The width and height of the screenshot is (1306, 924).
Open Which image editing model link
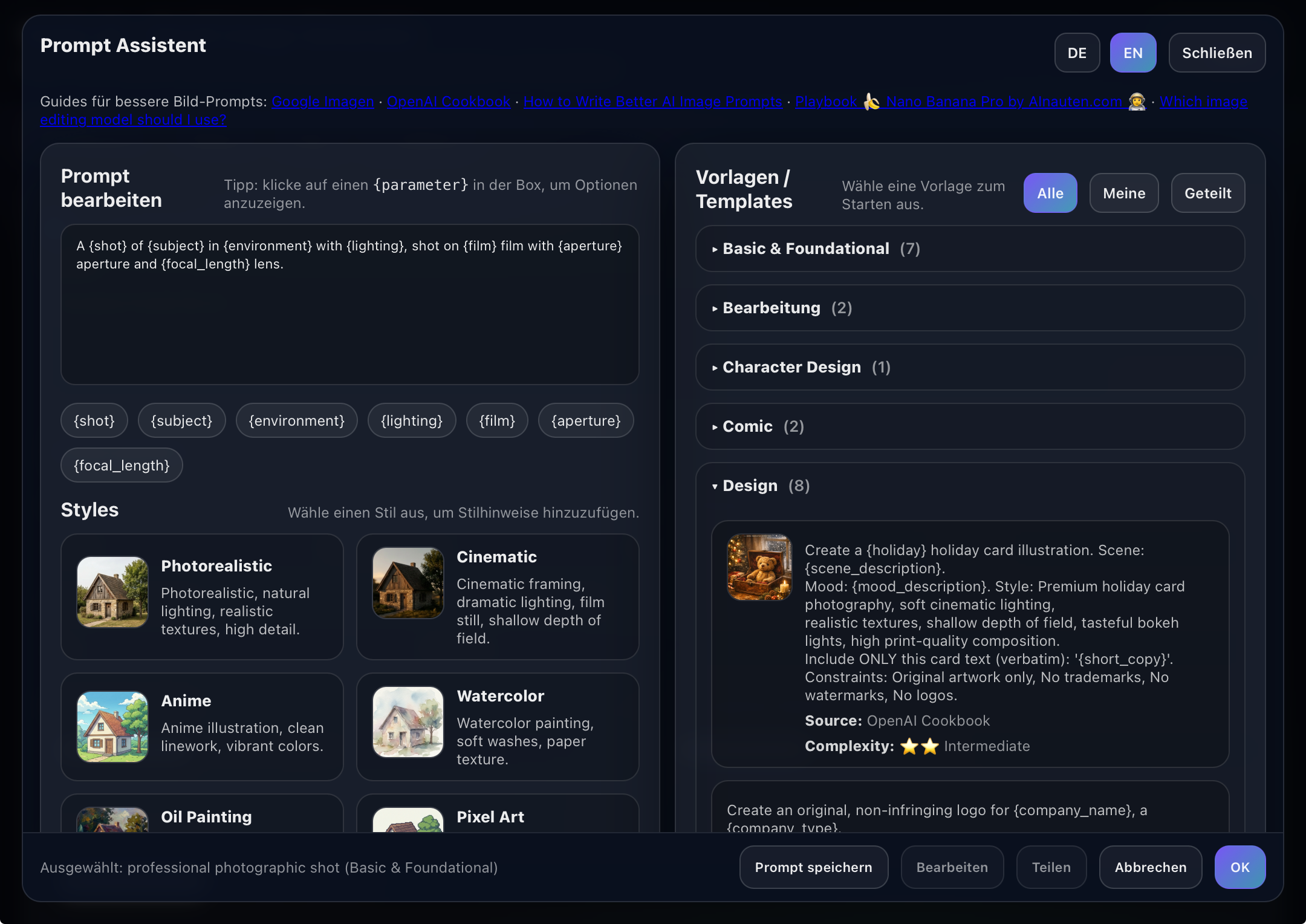point(1203,102)
